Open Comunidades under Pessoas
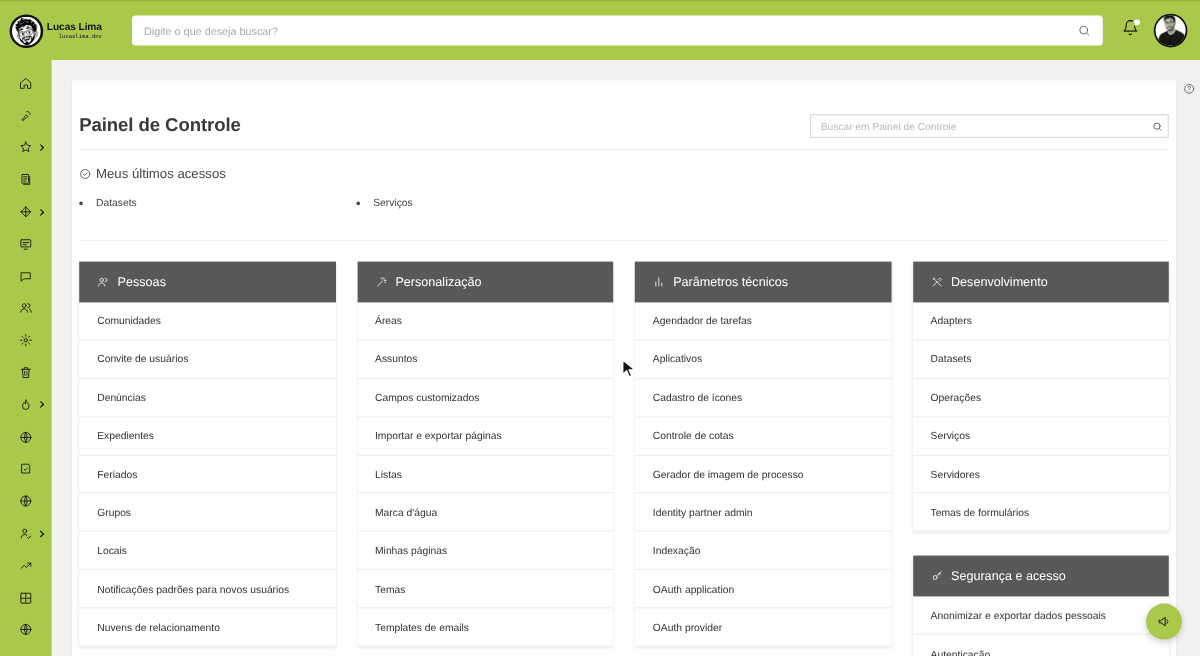1200x656 pixels. 207,321
